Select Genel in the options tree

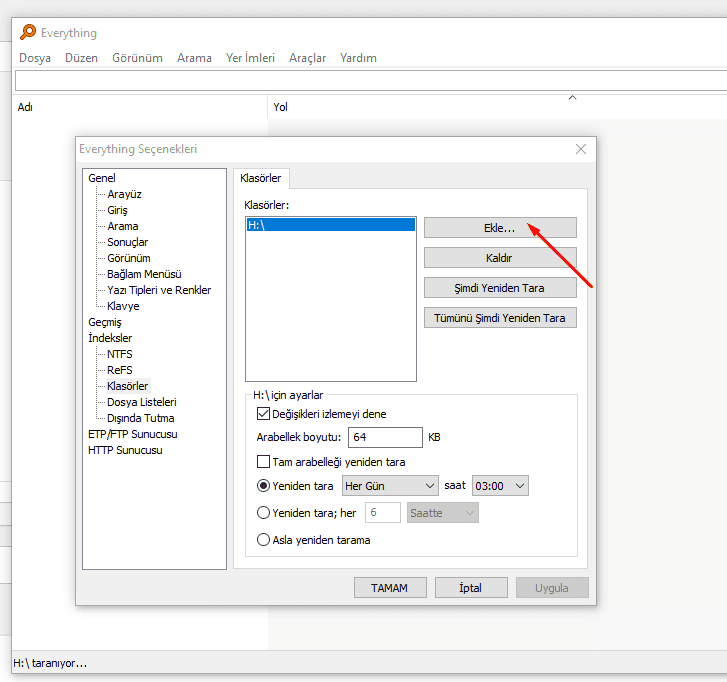102,178
